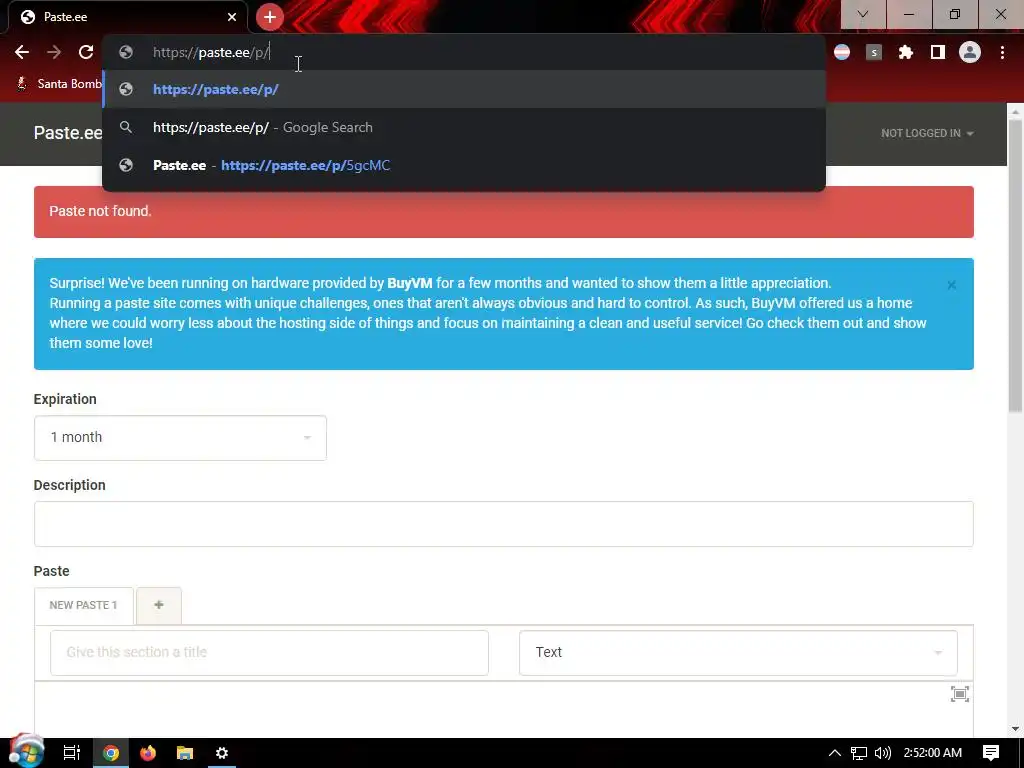Screen dimensions: 1024x768
Task: Select the https://paste.ee/p/ URL suggestion
Action: pos(464,89)
